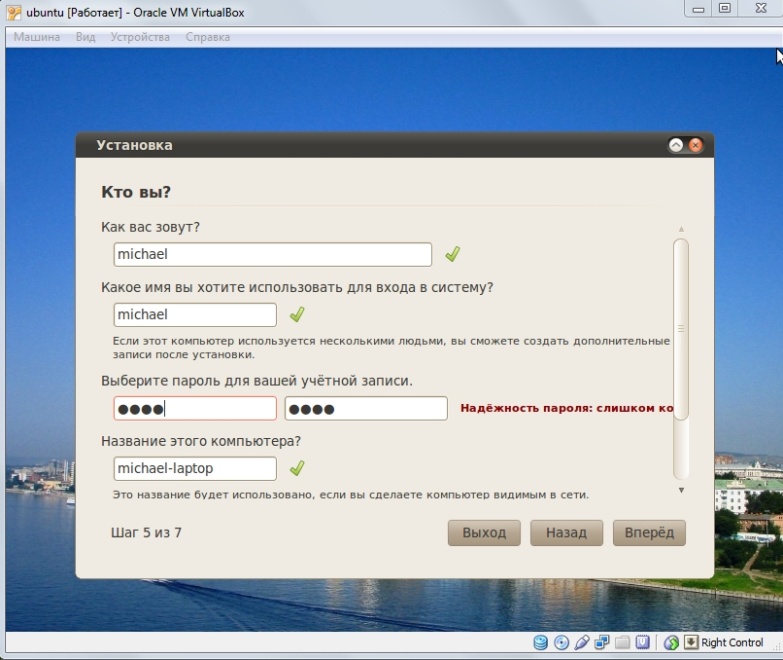
Task: Click the full name field containing michael
Action: (273, 255)
